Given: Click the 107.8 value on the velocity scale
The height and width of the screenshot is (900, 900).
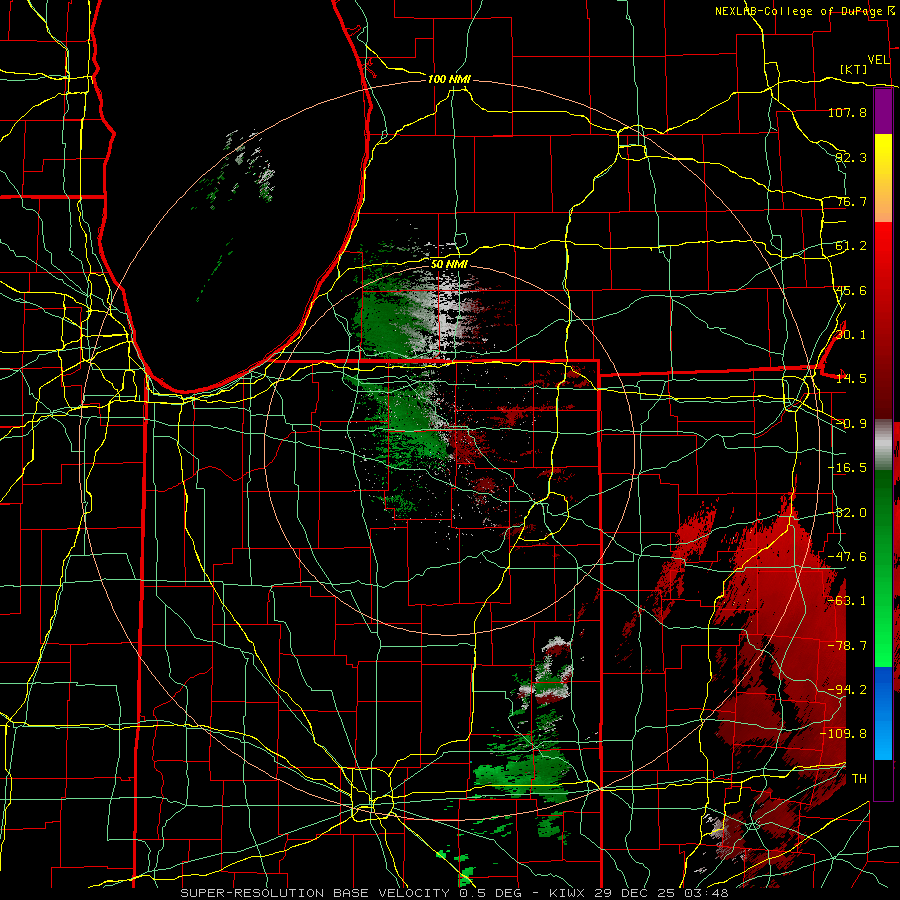Looking at the screenshot, I should [x=847, y=112].
